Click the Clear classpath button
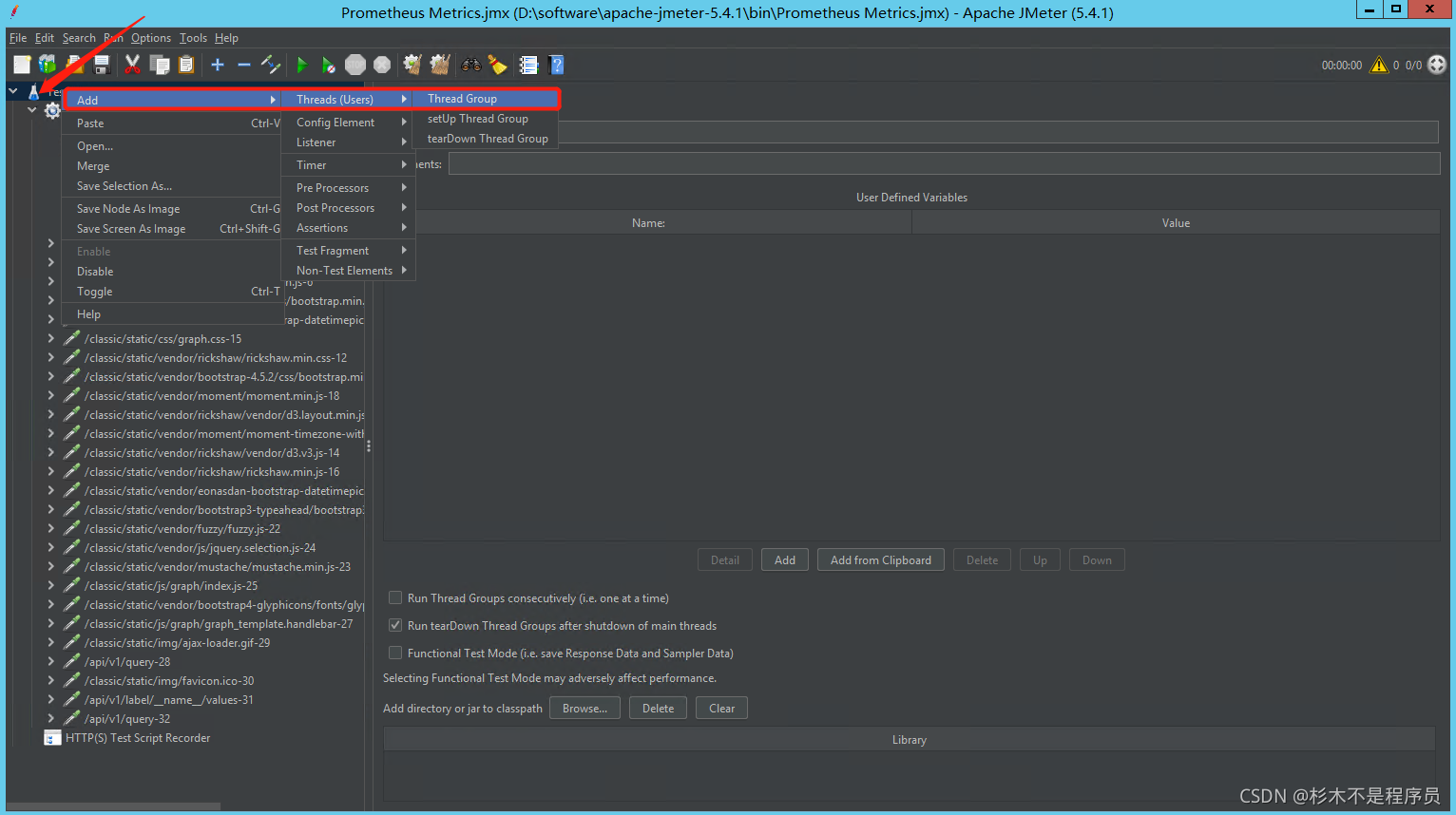The width and height of the screenshot is (1456, 815). click(721, 709)
